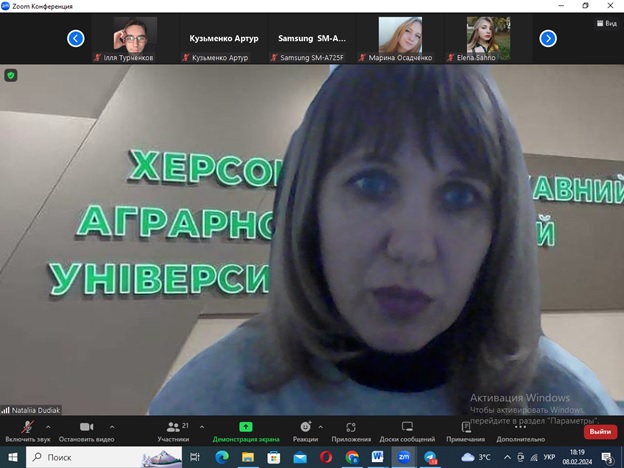
Task: Open the Apps panel
Action: (x=351, y=431)
